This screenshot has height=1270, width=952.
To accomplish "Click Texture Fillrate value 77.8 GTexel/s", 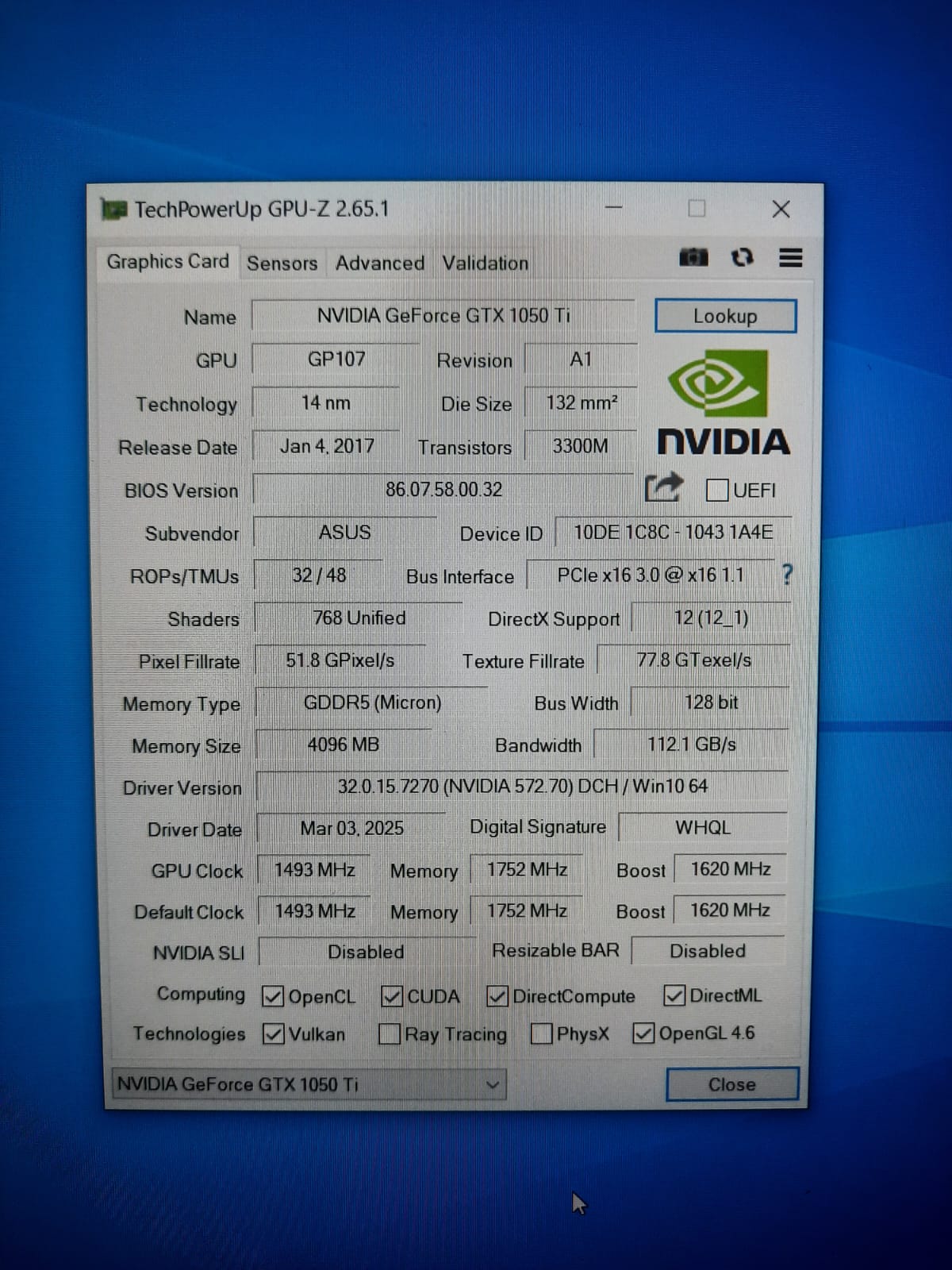I will [x=693, y=660].
